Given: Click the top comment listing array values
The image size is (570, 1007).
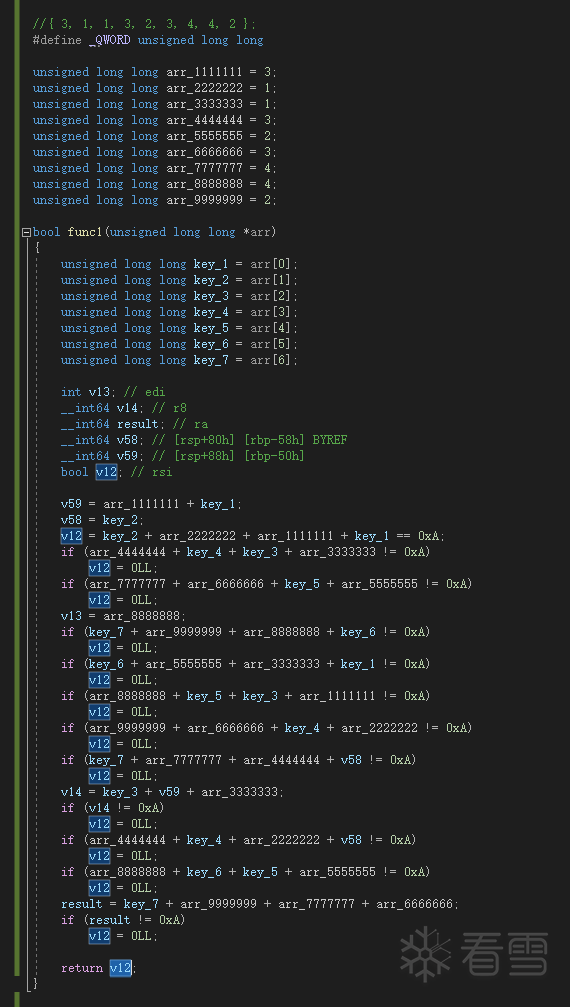Looking at the screenshot, I should pyautogui.click(x=144, y=24).
